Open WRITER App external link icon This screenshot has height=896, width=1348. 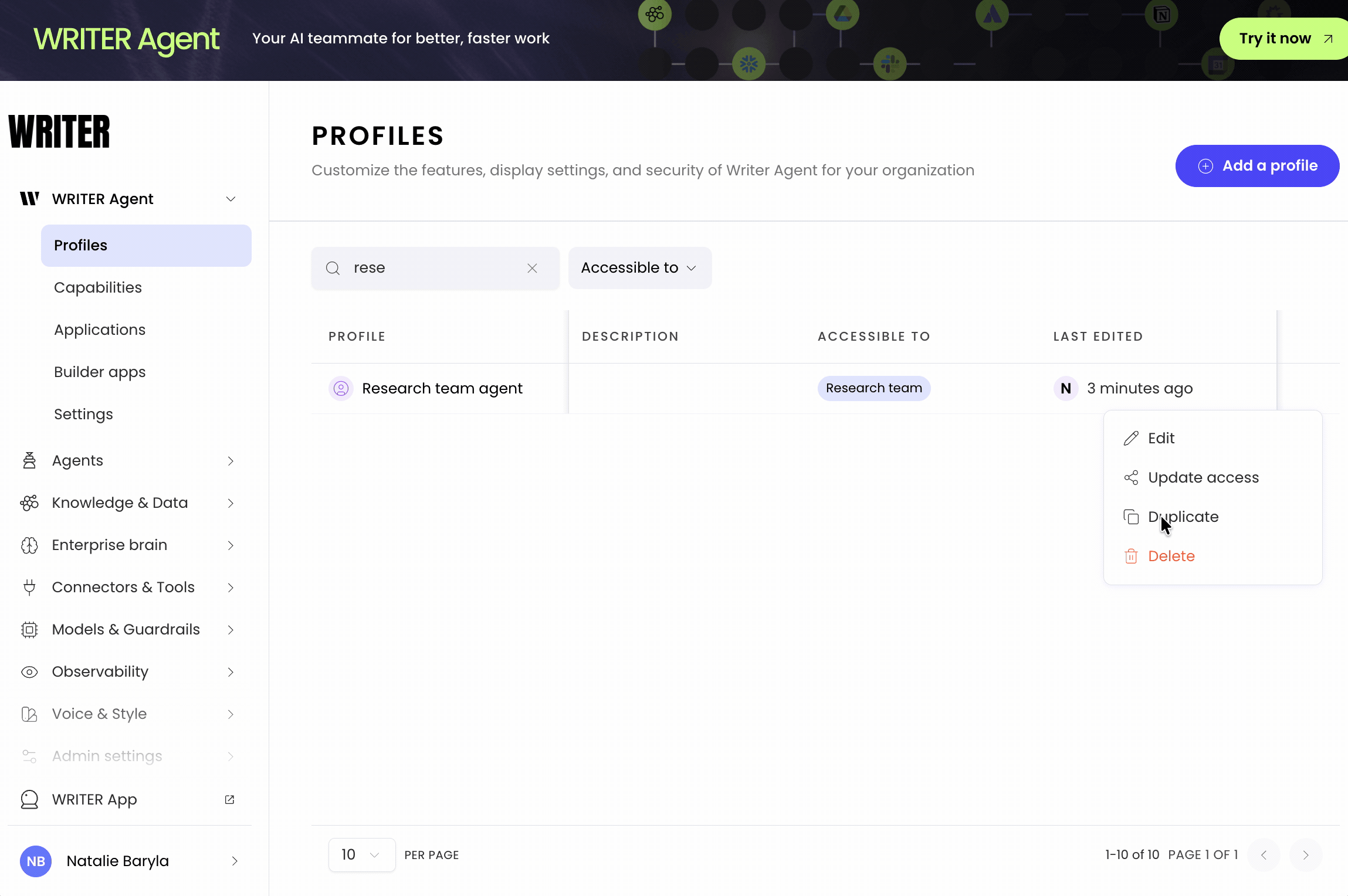tap(229, 800)
